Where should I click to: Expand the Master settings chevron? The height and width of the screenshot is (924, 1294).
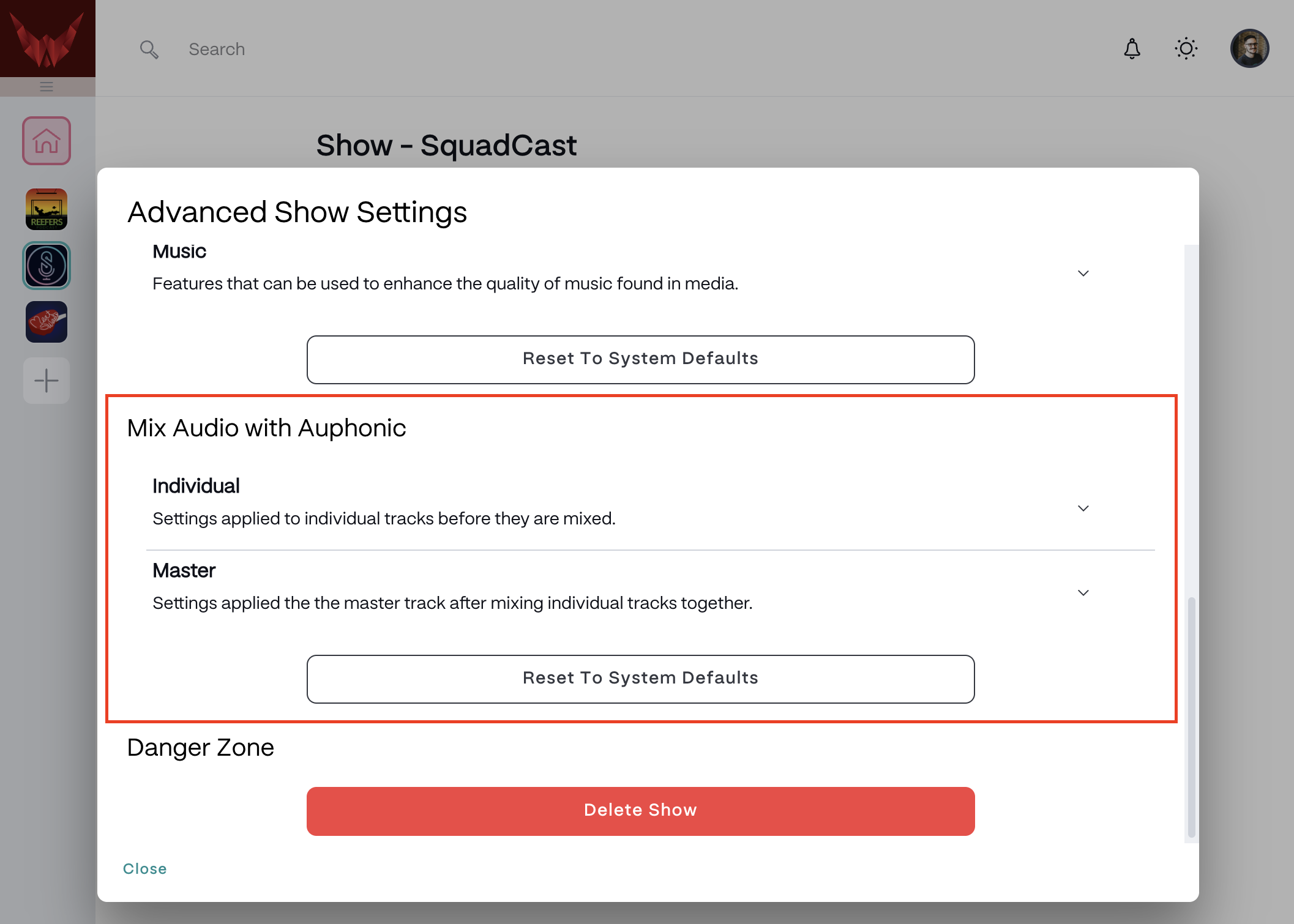[x=1083, y=592]
